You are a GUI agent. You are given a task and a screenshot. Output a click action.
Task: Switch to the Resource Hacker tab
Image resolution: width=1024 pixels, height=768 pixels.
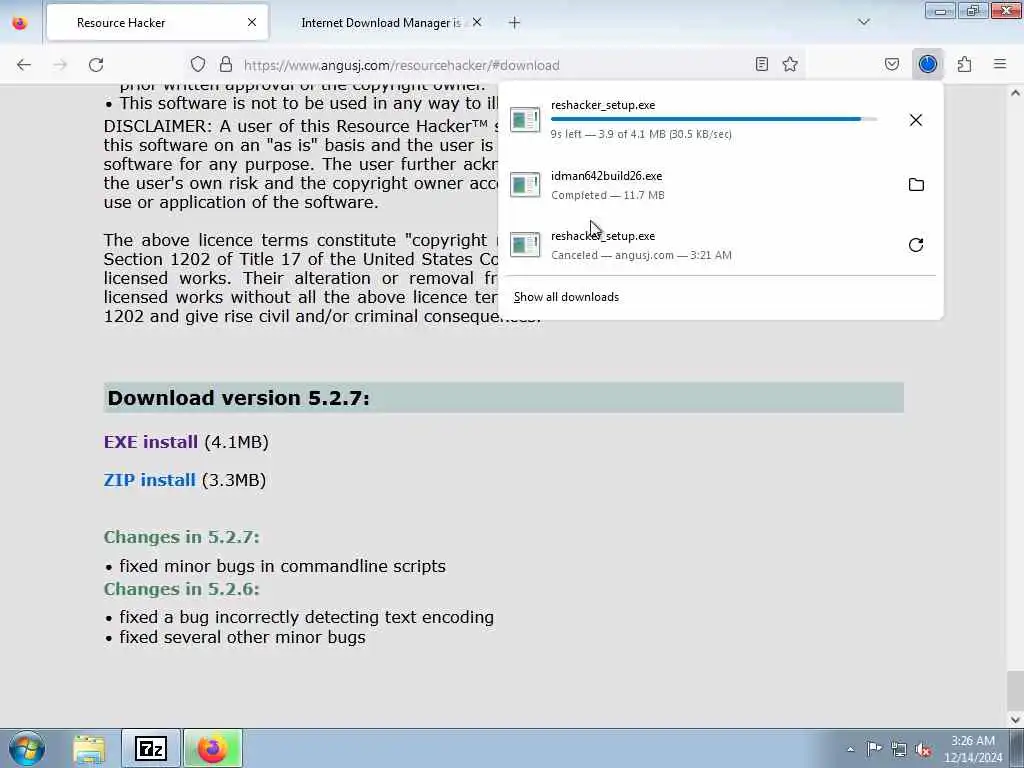[157, 23]
